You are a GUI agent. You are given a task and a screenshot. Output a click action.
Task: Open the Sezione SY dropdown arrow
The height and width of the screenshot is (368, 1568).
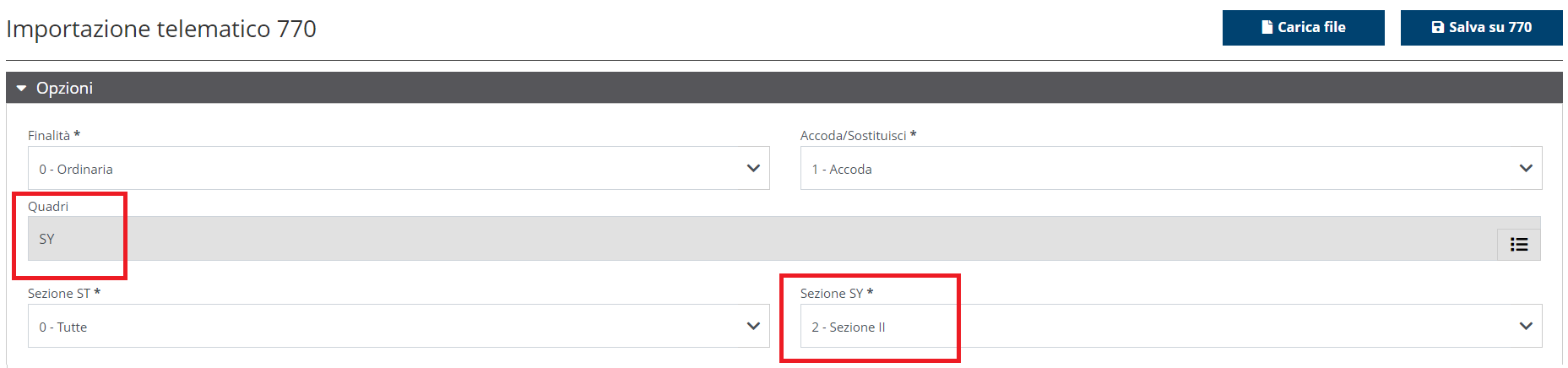point(1525,326)
